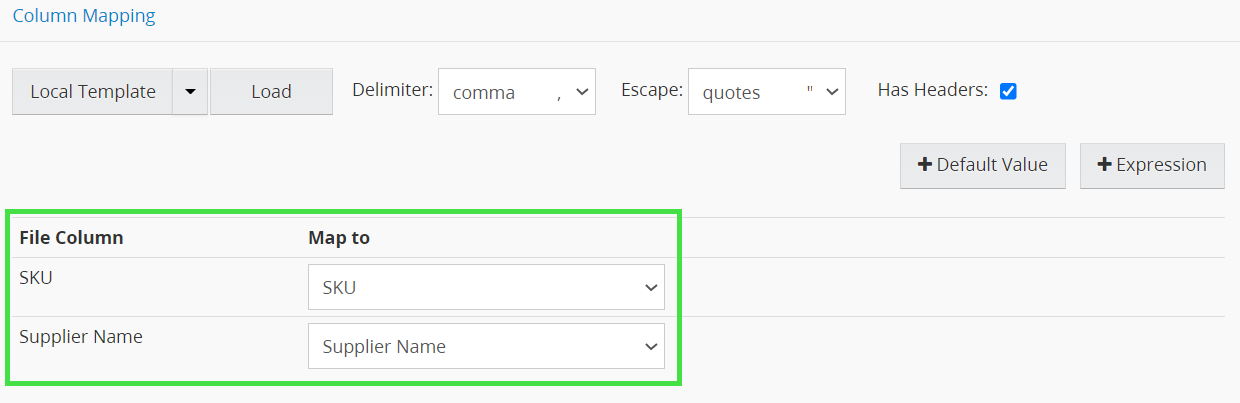Click the plus icon beside Default Value
The height and width of the screenshot is (403, 1240).
(x=925, y=165)
